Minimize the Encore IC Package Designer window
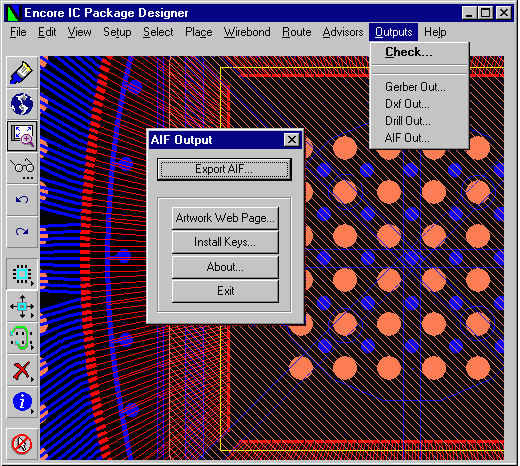This screenshot has width=520, height=466. (x=469, y=13)
